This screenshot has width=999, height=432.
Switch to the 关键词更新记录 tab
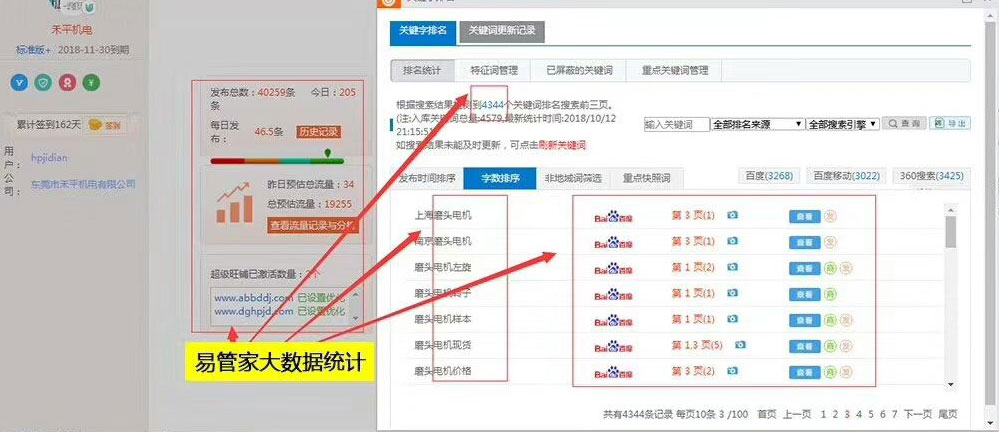(501, 31)
